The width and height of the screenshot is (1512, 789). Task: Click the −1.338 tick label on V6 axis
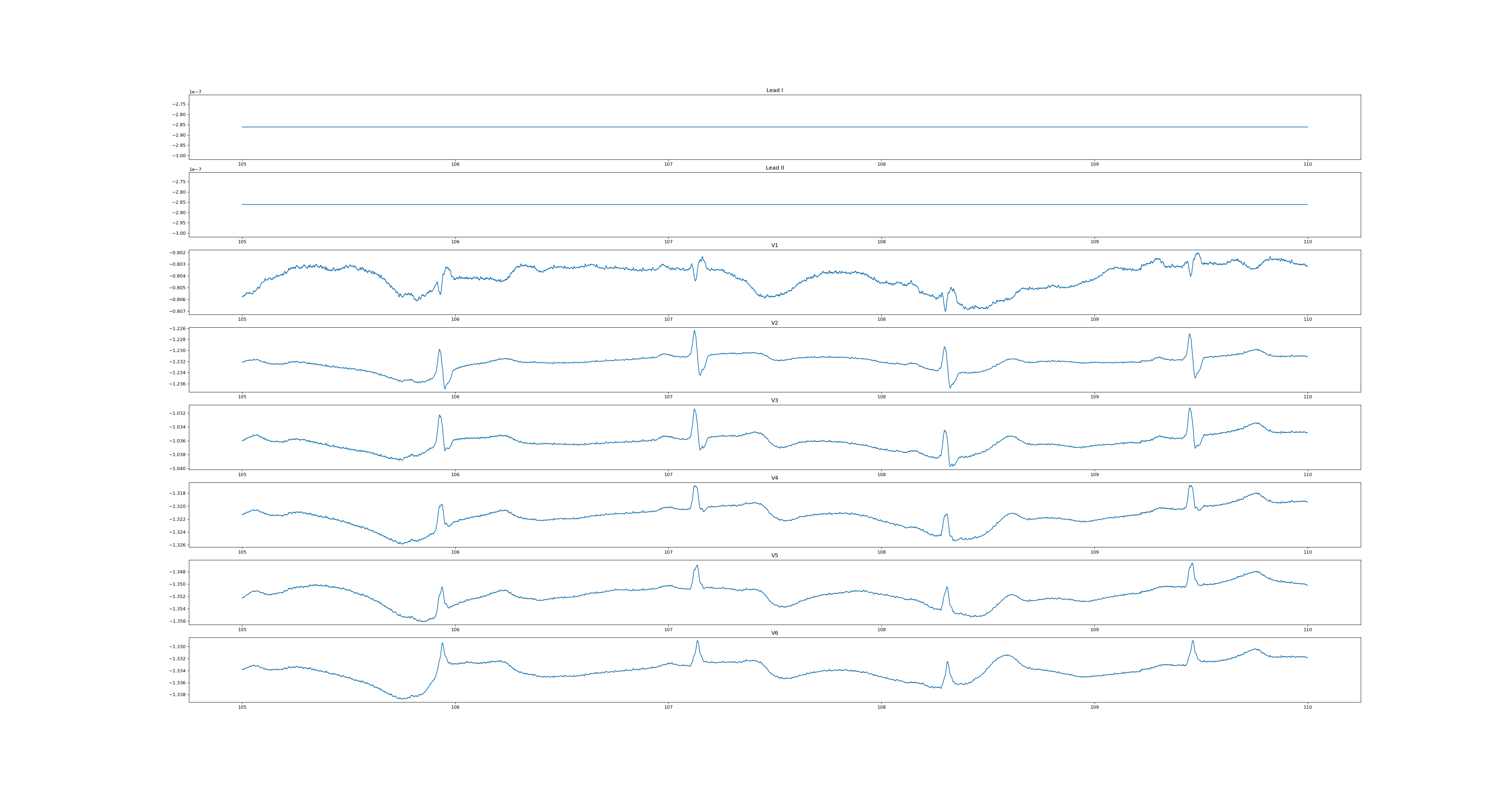(x=178, y=694)
